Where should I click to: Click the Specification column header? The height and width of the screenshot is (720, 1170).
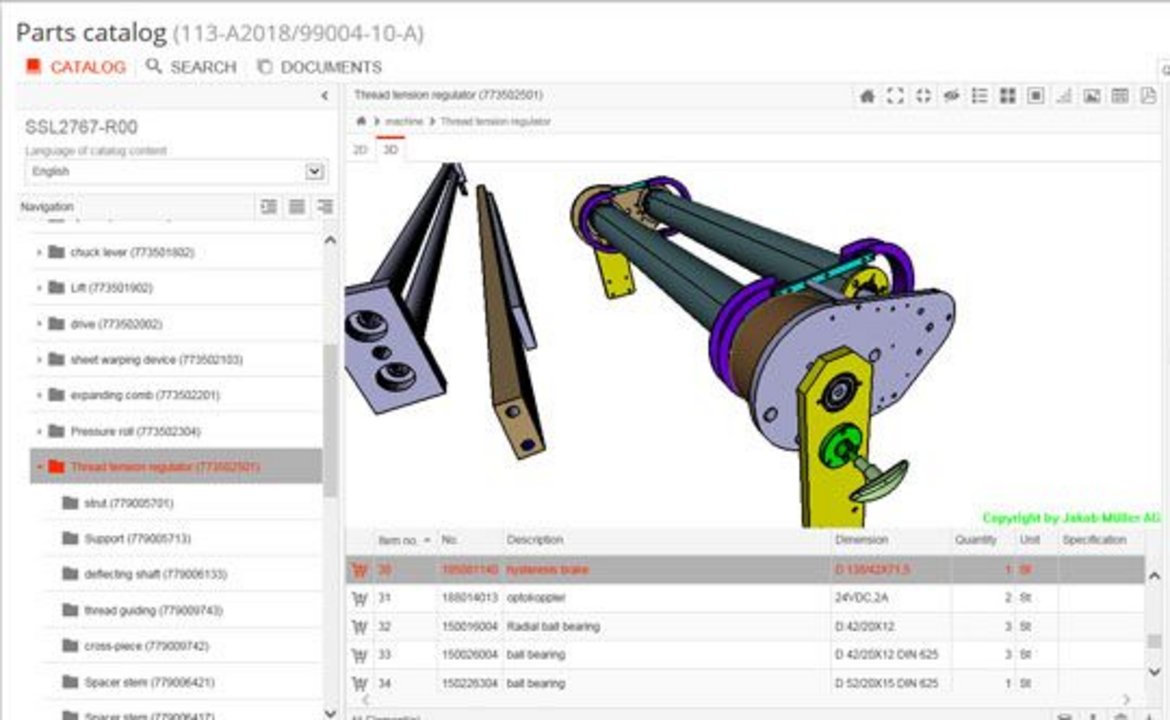(1094, 539)
